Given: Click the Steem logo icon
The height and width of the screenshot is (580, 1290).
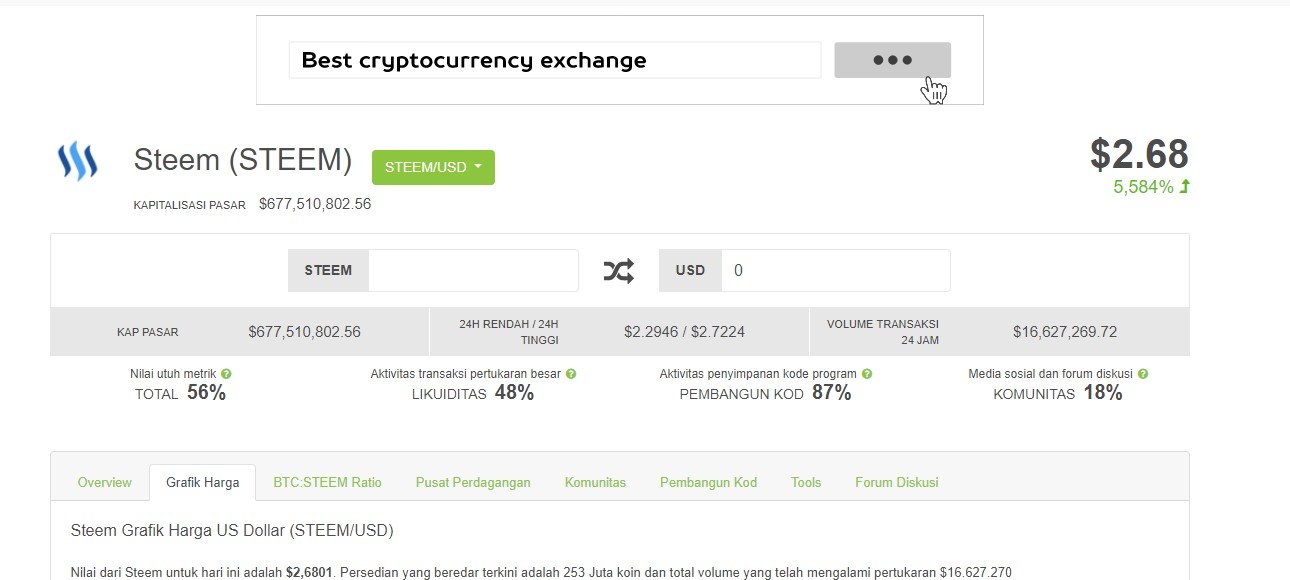Looking at the screenshot, I should [x=77, y=161].
